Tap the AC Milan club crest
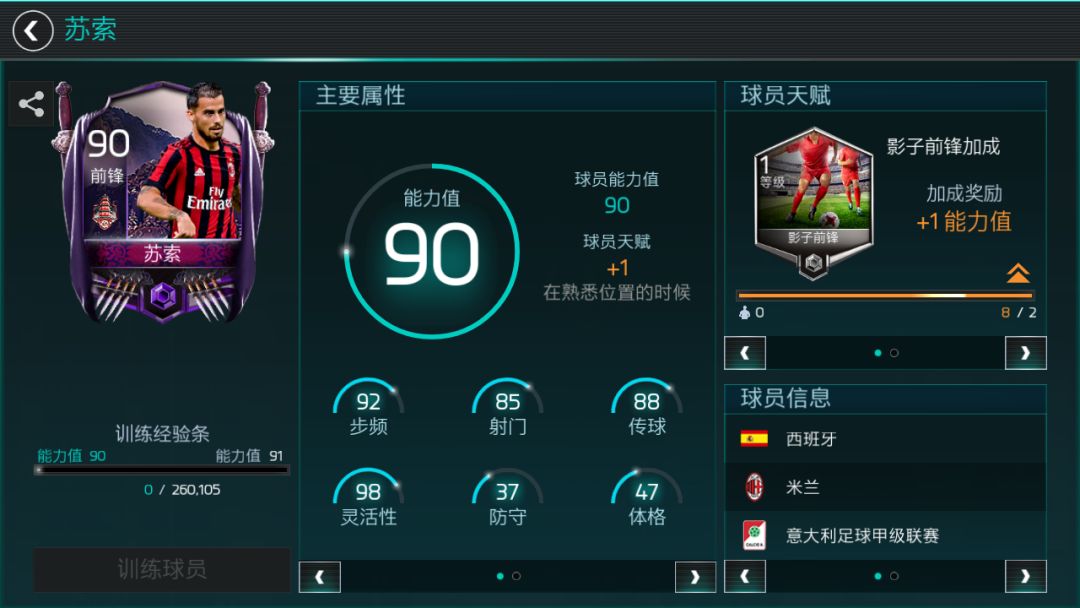 (x=754, y=487)
